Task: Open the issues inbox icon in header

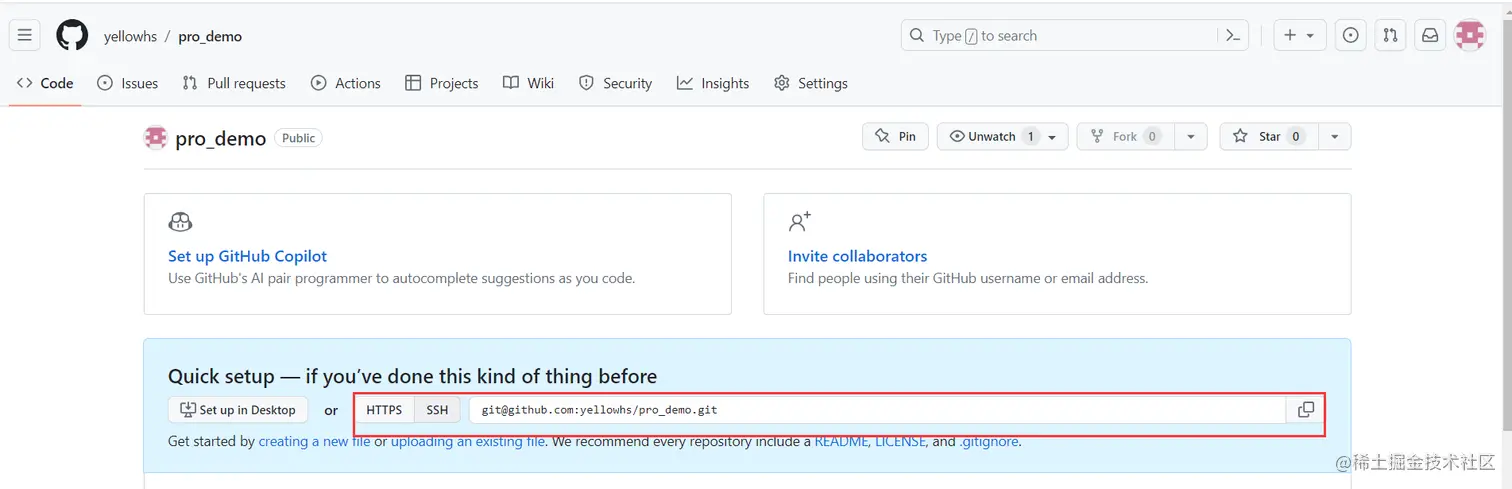Action: (1351, 35)
